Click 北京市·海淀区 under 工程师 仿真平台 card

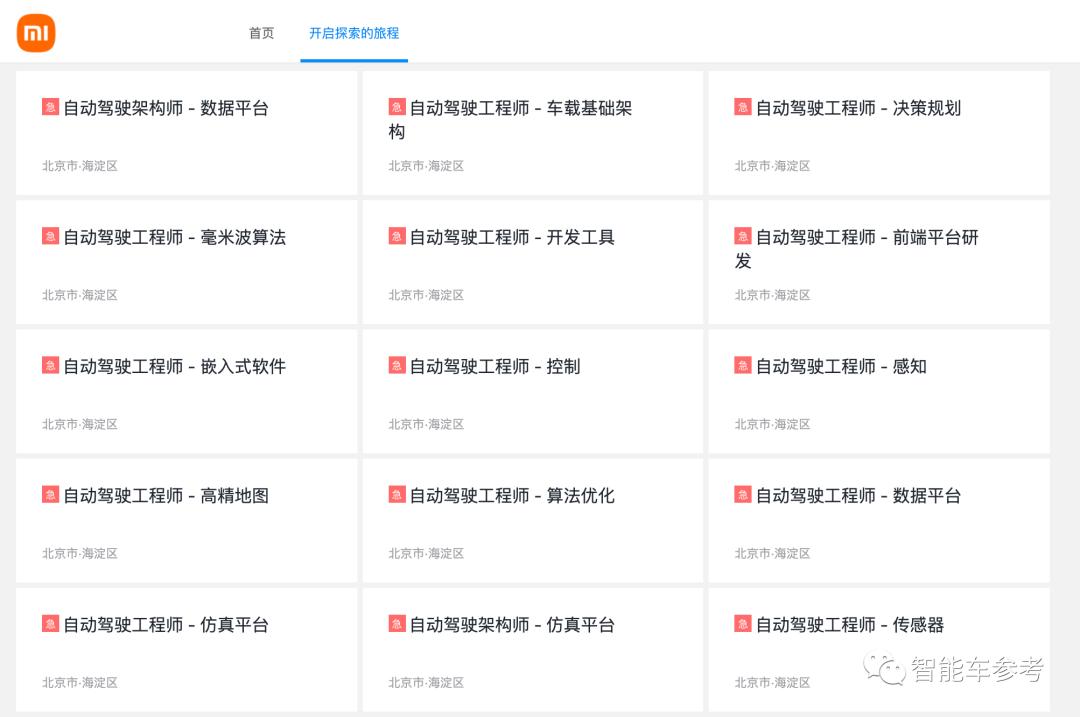click(80, 683)
